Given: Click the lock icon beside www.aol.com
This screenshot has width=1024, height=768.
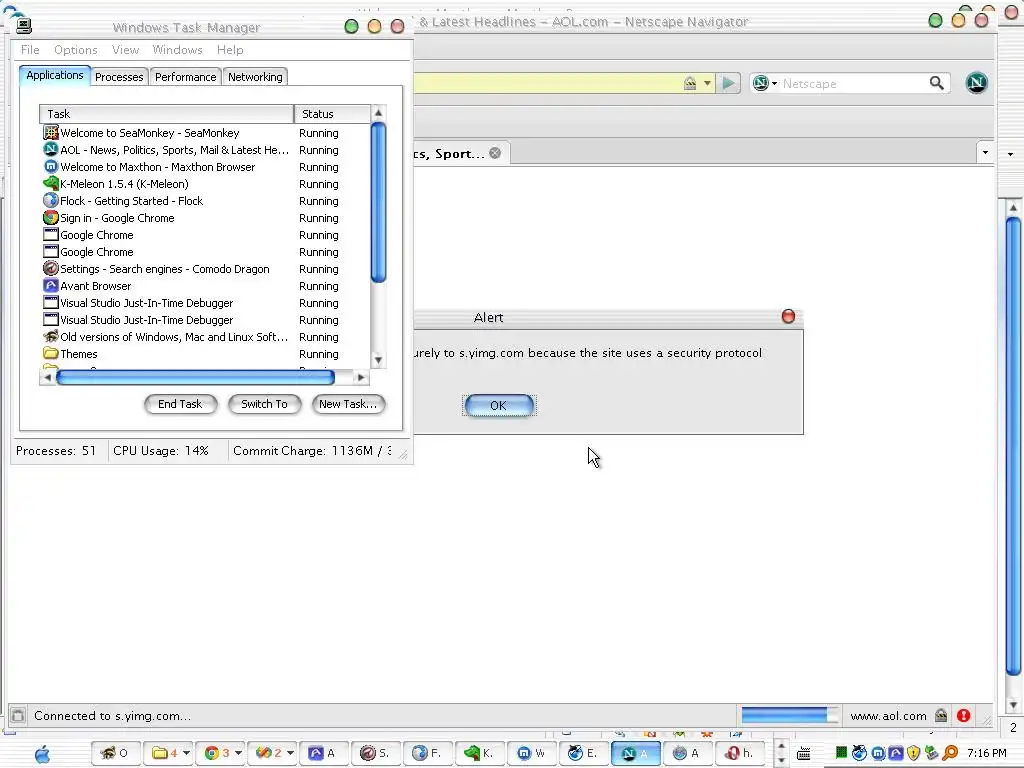Looking at the screenshot, I should pos(940,716).
